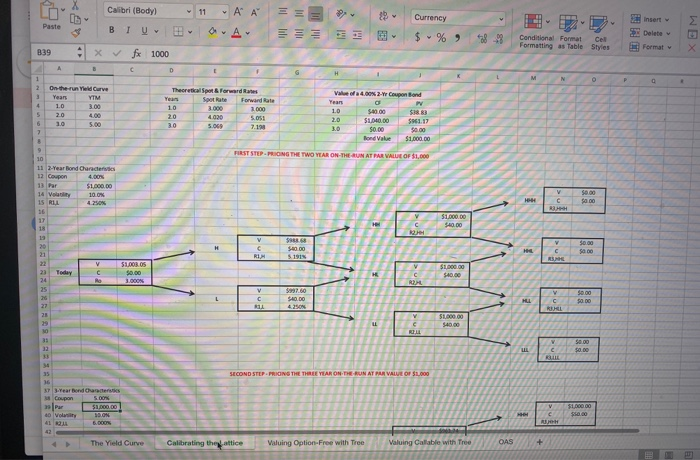
Task: Click the Wrap Text icon
Action: (383, 16)
